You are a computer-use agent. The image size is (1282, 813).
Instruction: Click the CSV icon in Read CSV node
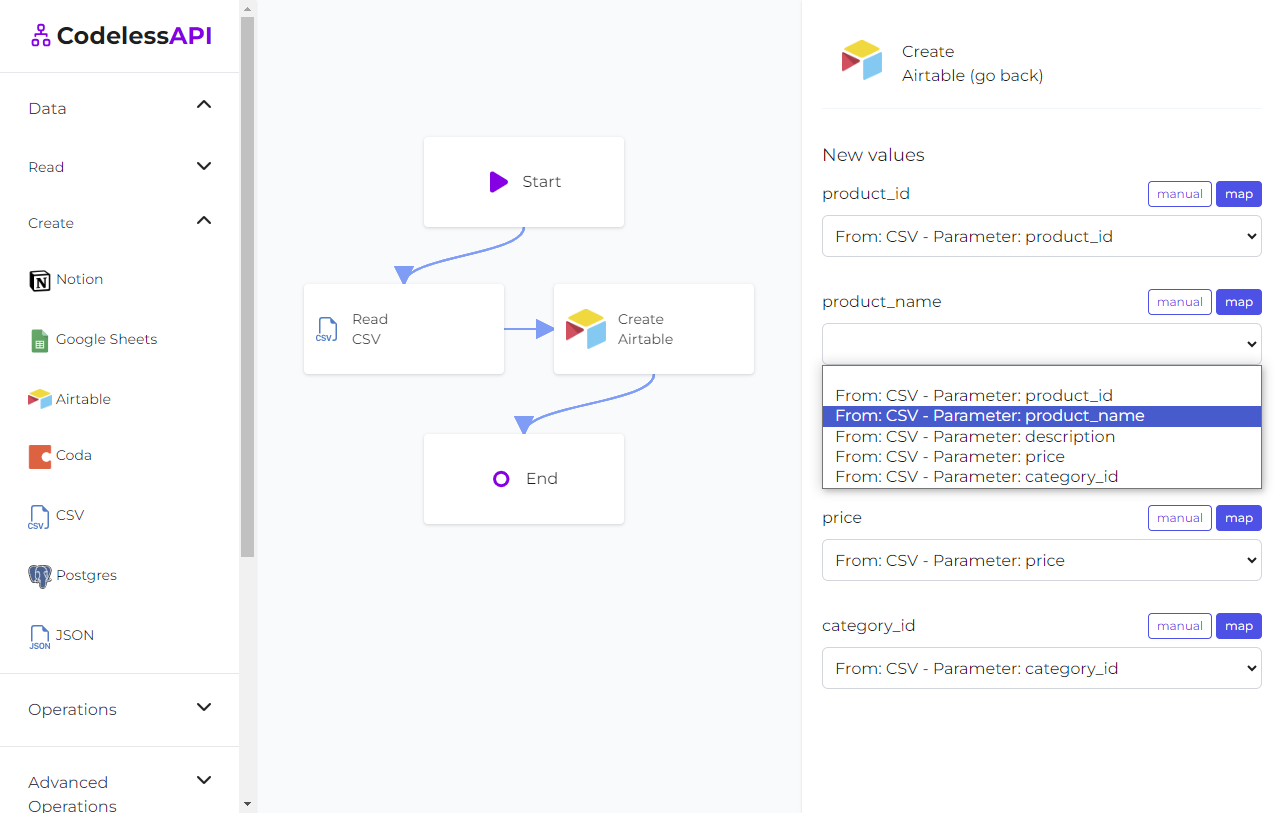[326, 329]
